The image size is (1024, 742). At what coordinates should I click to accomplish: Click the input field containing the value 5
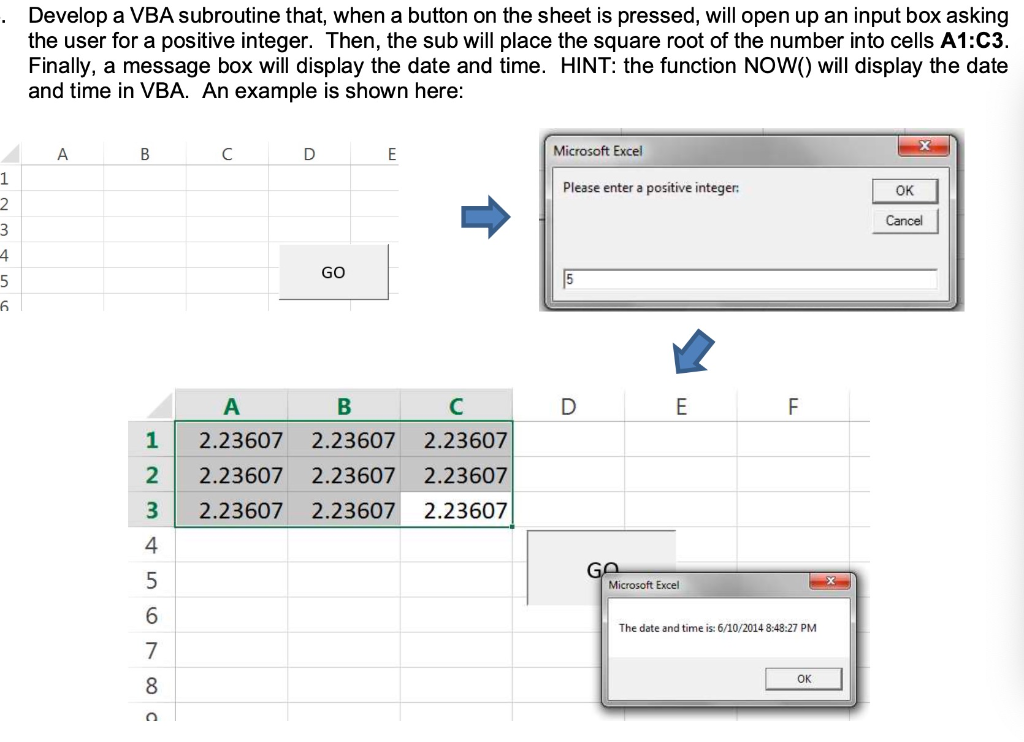click(x=750, y=279)
